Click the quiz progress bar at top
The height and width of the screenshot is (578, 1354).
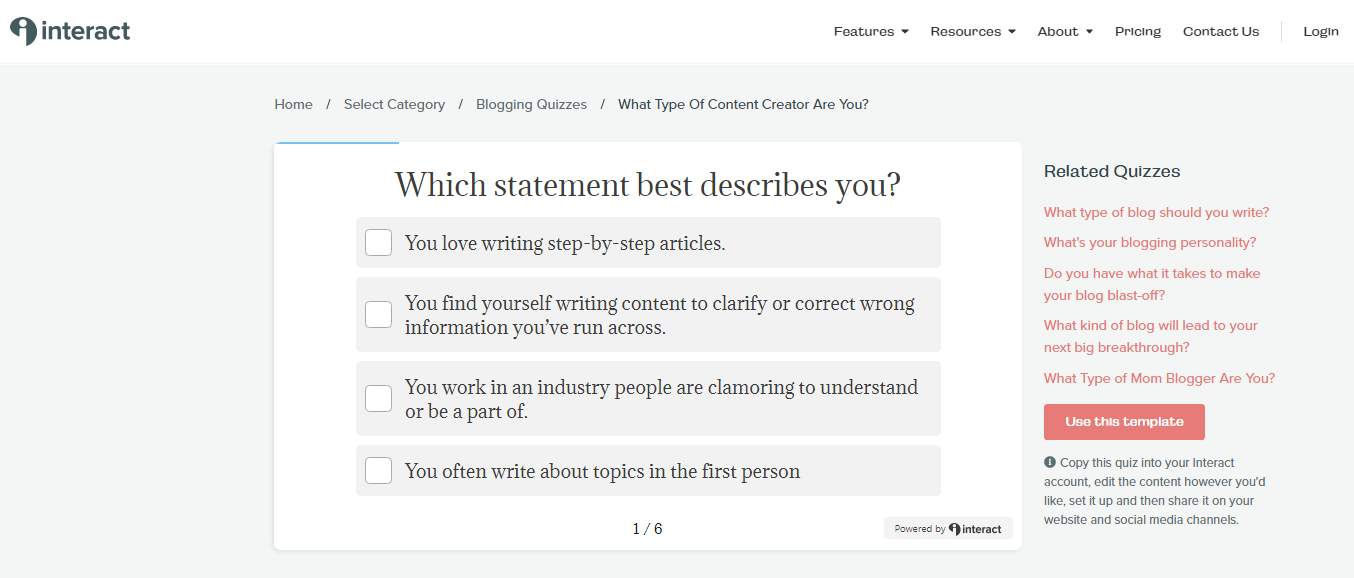(648, 143)
